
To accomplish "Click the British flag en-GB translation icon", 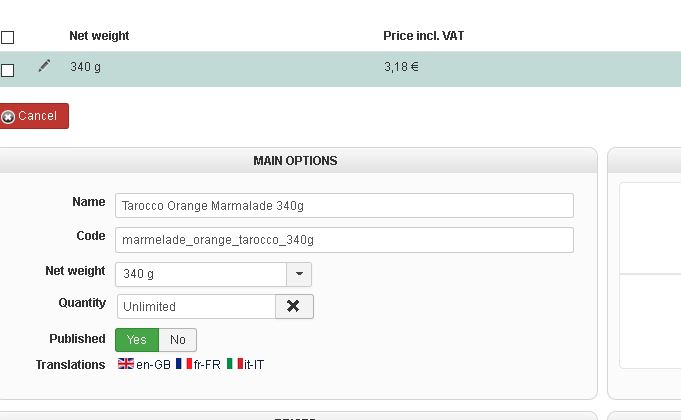I will tap(126, 364).
